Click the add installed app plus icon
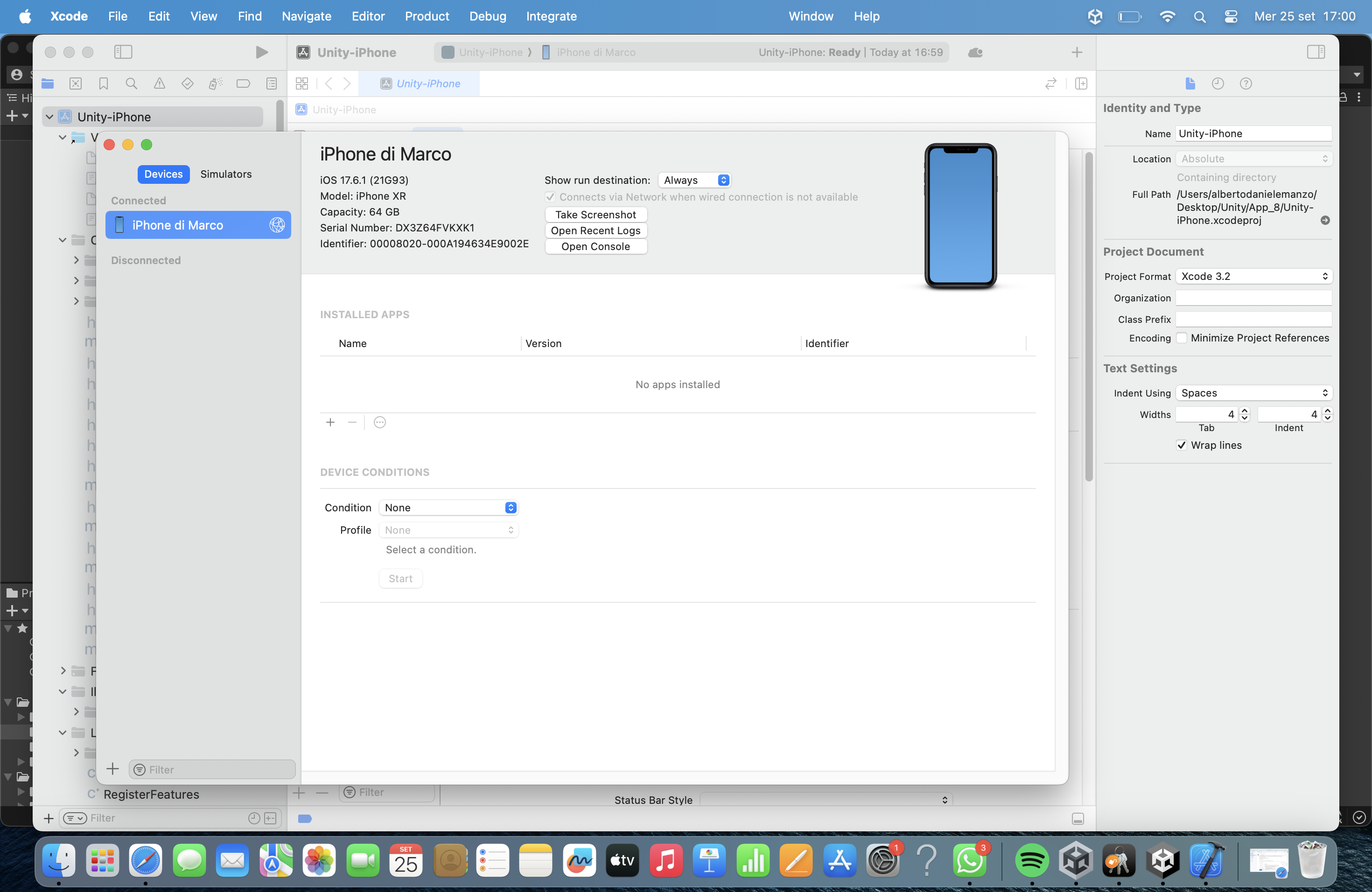 coord(330,422)
